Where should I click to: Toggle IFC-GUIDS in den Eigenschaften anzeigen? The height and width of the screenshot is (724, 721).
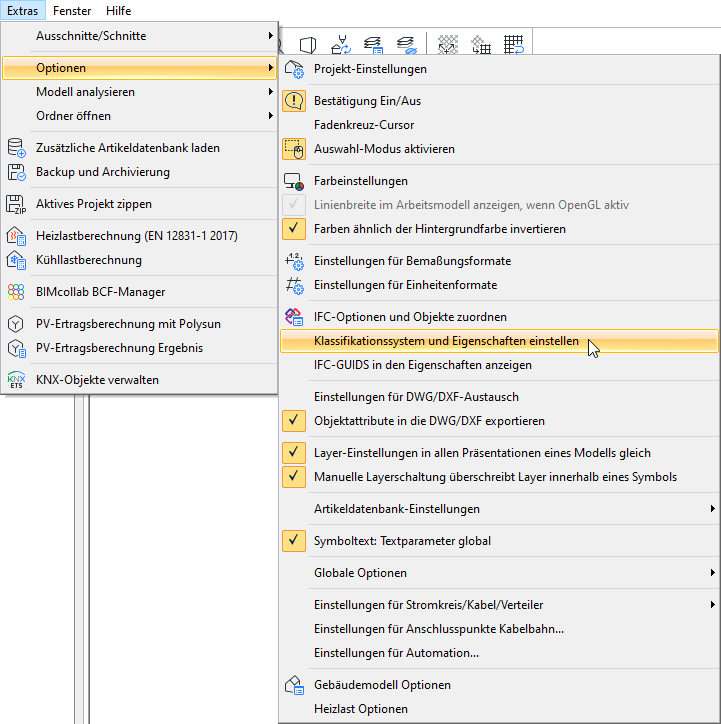(x=499, y=365)
